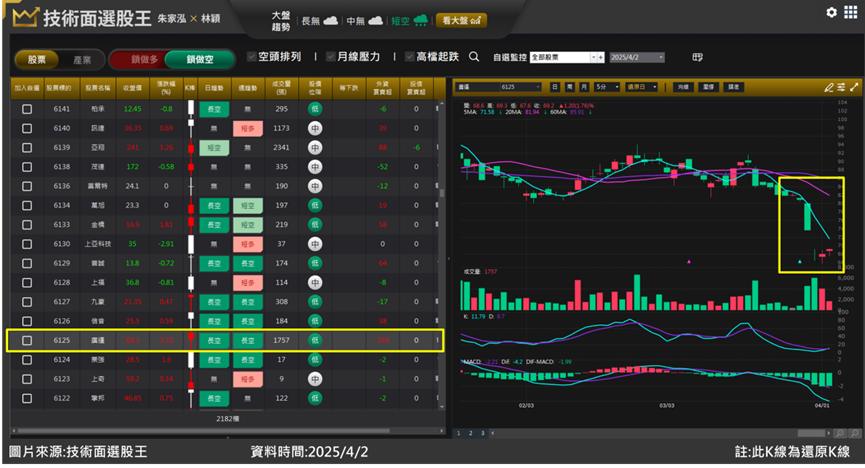
Task: Toggle the 高檔起跌 checkbox
Action: click(x=410, y=56)
